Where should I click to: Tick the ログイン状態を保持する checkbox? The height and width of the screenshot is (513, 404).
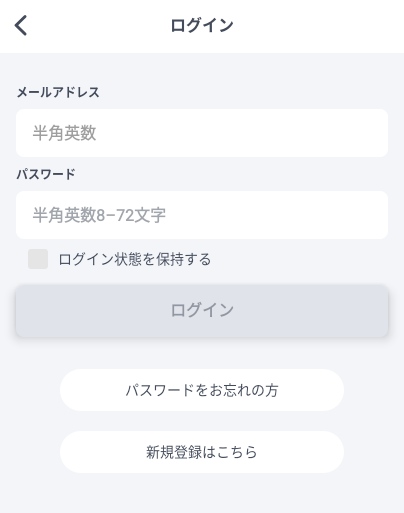[38, 259]
